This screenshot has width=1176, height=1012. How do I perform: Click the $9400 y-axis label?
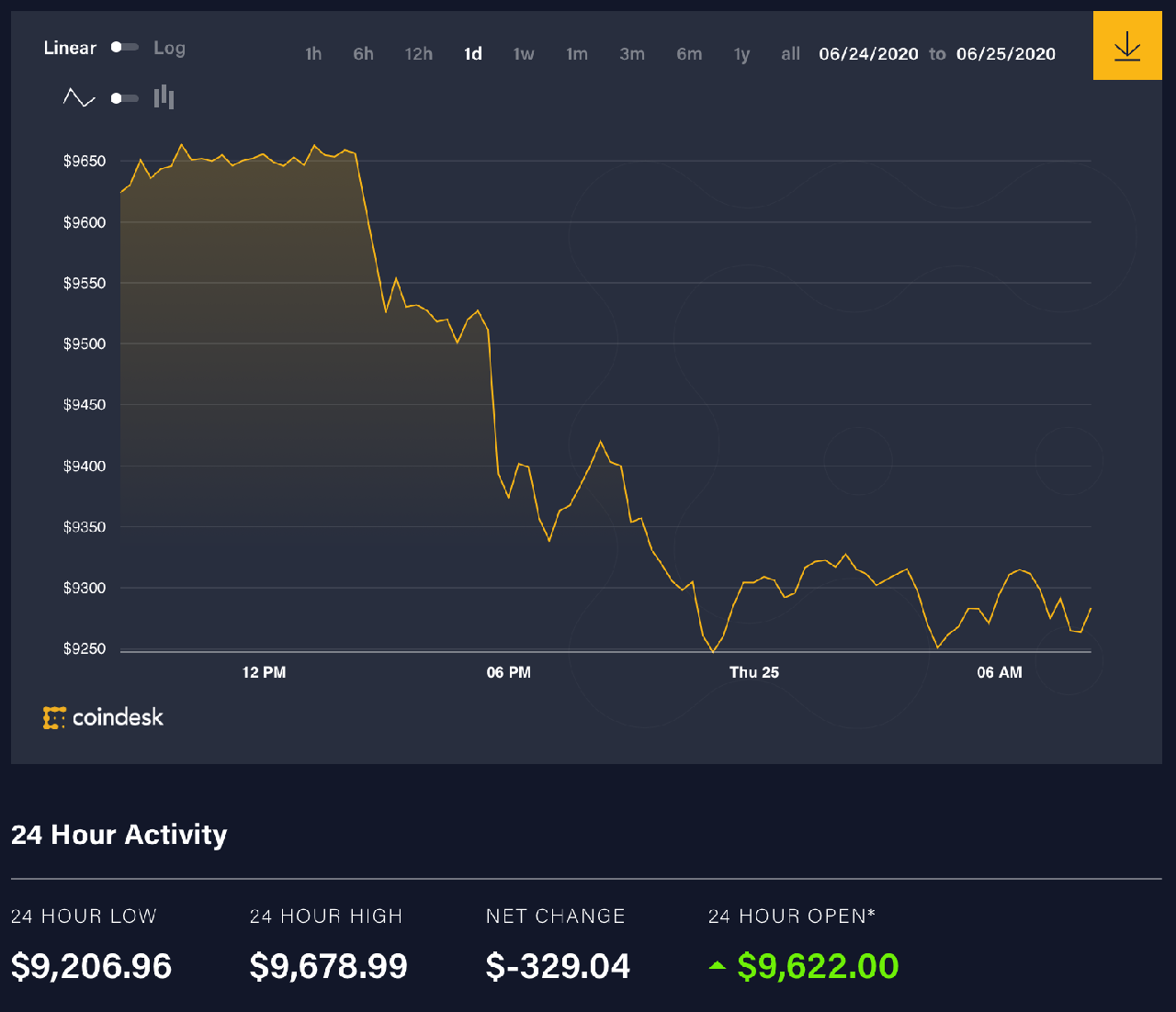(85, 467)
